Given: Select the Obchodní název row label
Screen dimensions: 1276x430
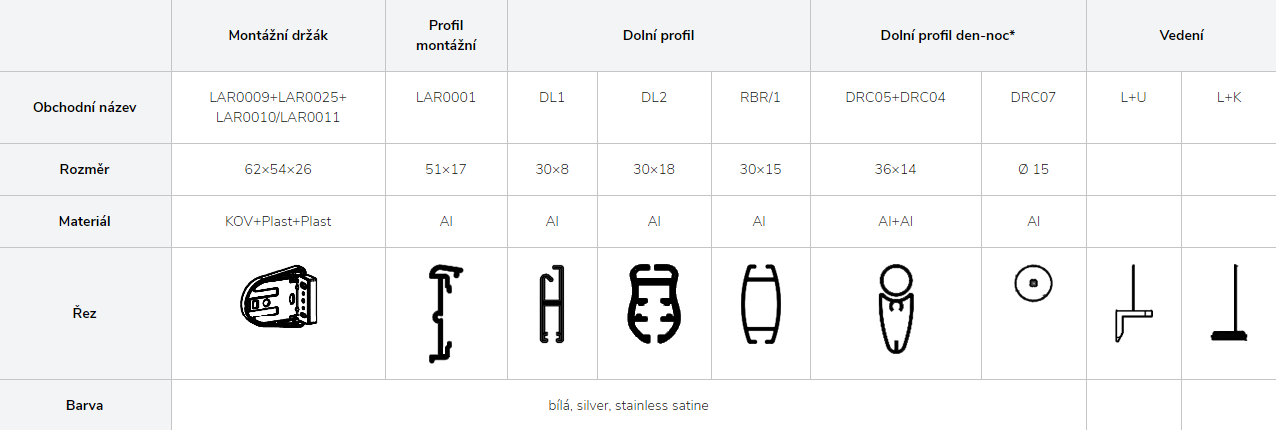Looking at the screenshot, I should [x=85, y=107].
